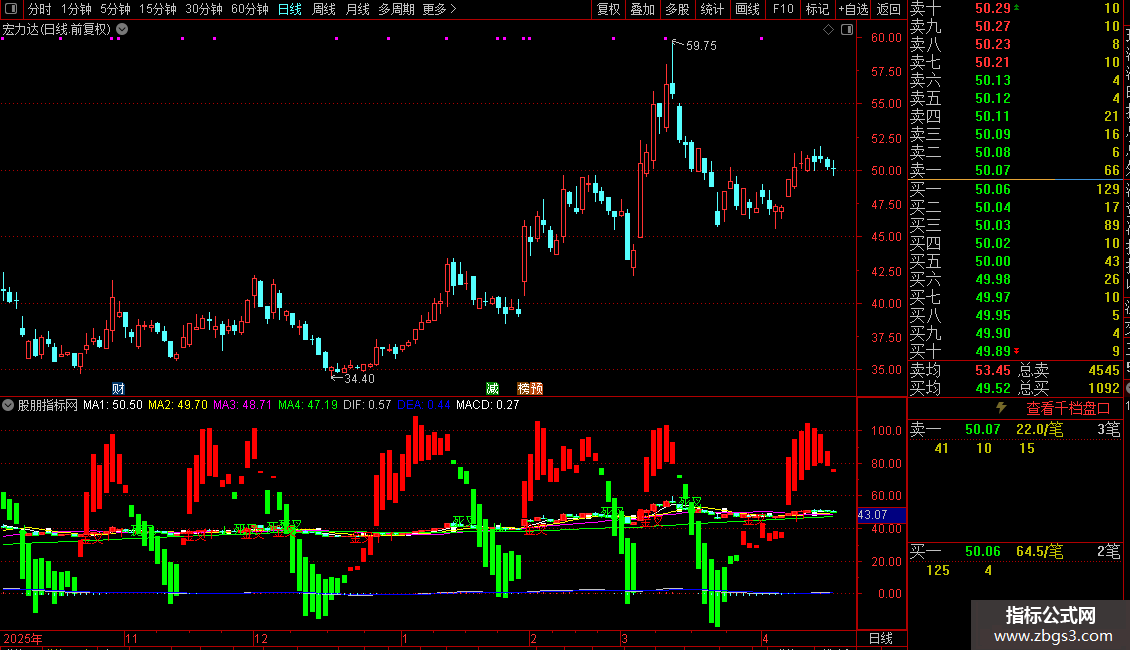Click the 预 forecast event marker
The height and width of the screenshot is (650, 1130).
click(537, 388)
